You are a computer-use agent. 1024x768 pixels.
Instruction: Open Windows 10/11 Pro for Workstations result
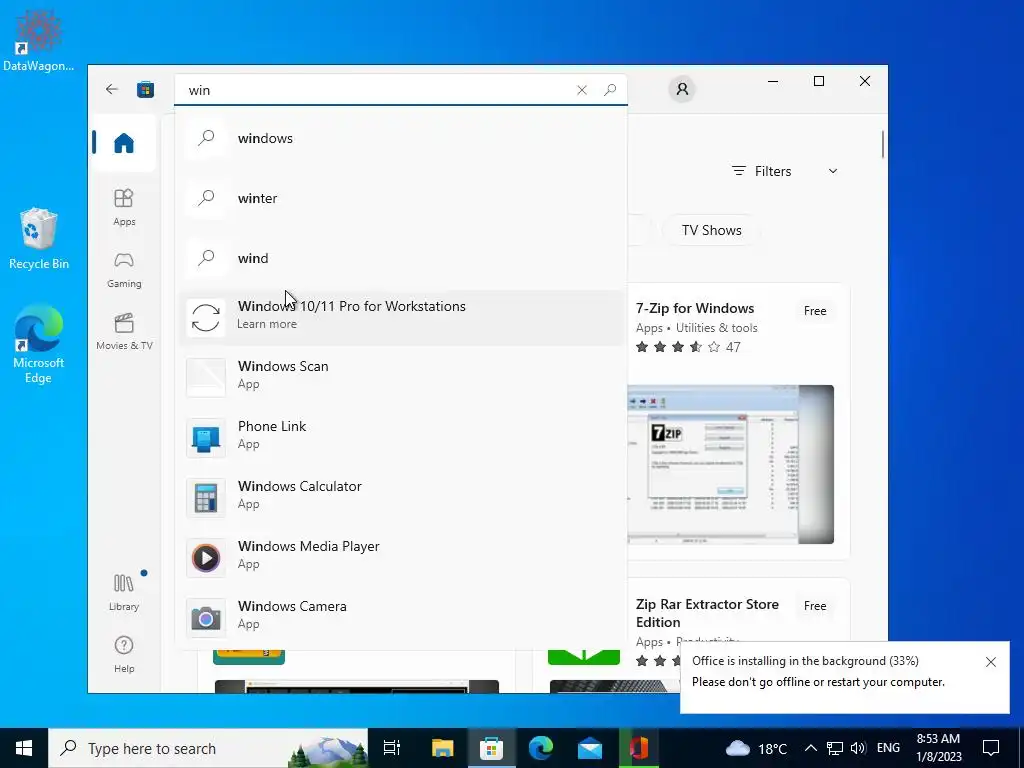click(401, 317)
